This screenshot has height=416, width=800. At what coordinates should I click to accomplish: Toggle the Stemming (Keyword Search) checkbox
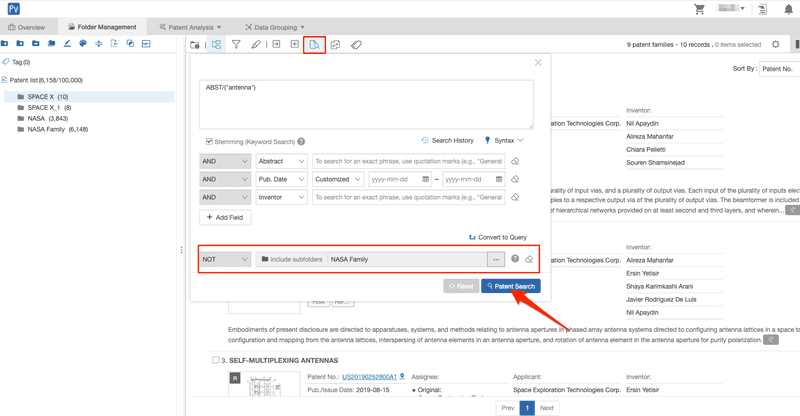[x=209, y=141]
